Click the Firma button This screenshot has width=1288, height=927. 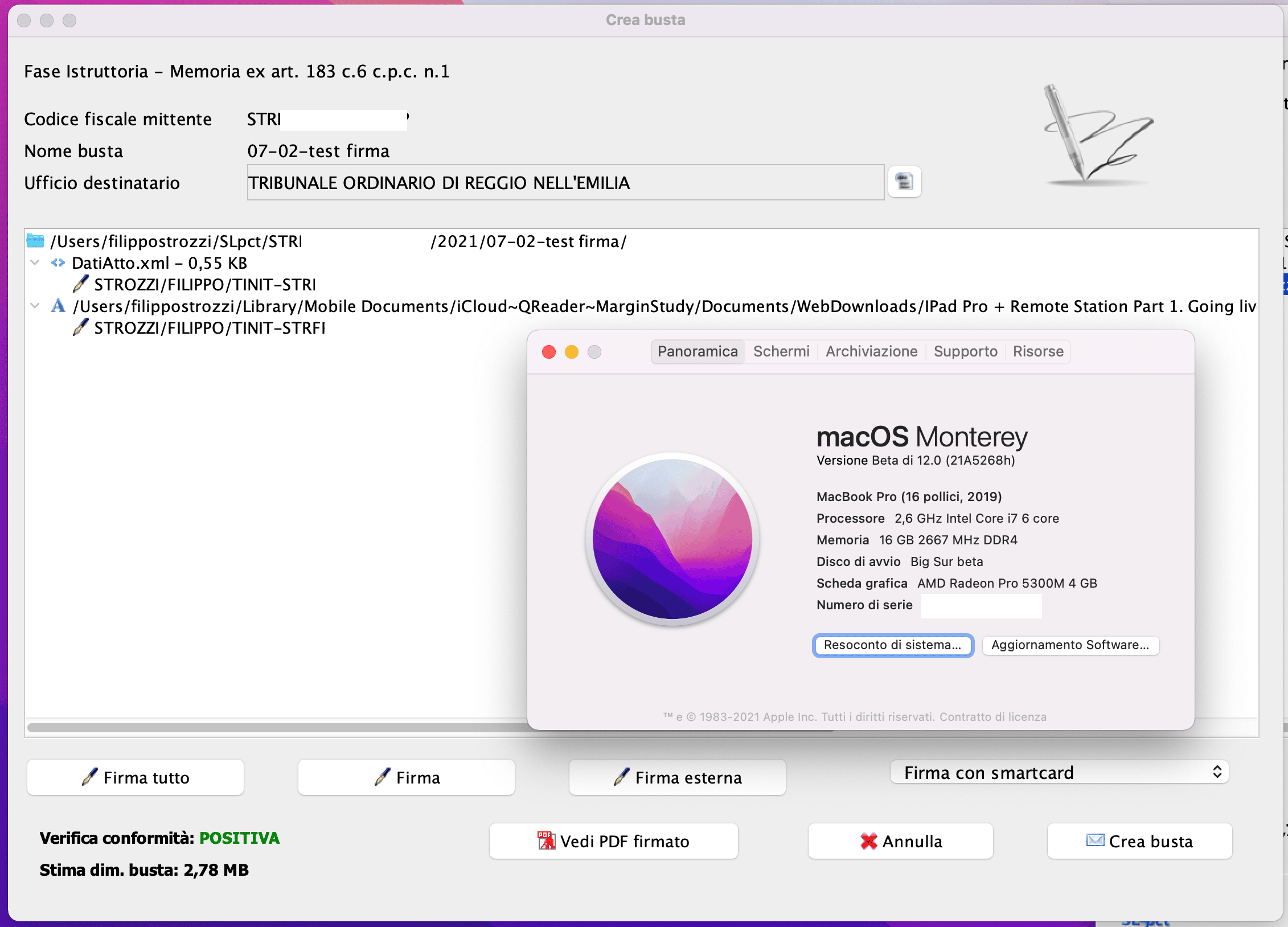pos(407,777)
